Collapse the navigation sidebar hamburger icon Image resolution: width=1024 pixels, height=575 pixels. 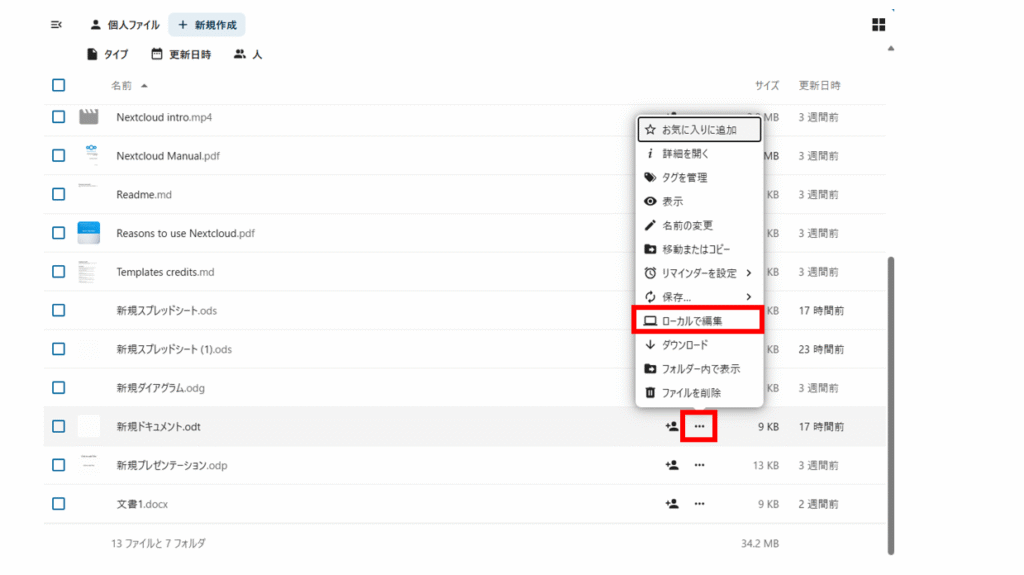point(57,25)
